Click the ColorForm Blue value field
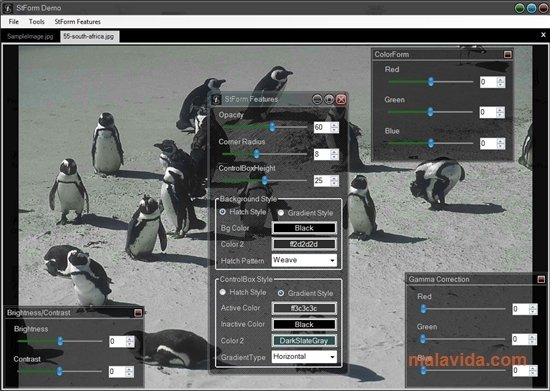Viewport: 550px width, 391px height. coord(488,143)
